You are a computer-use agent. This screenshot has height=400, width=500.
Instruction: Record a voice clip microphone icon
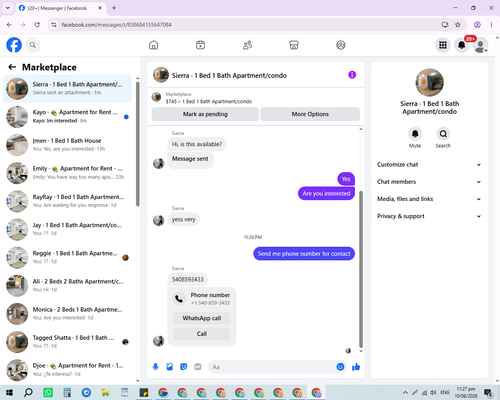[x=155, y=367]
